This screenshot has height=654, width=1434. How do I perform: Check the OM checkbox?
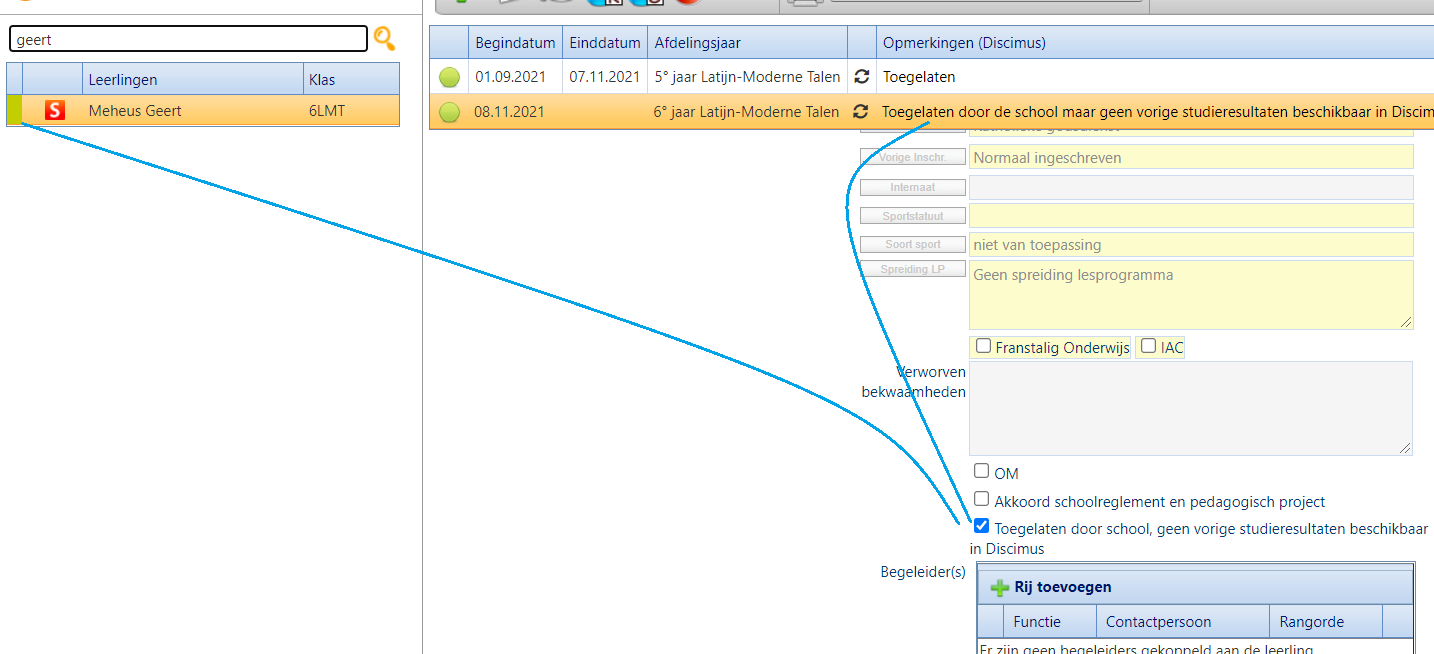coord(982,471)
